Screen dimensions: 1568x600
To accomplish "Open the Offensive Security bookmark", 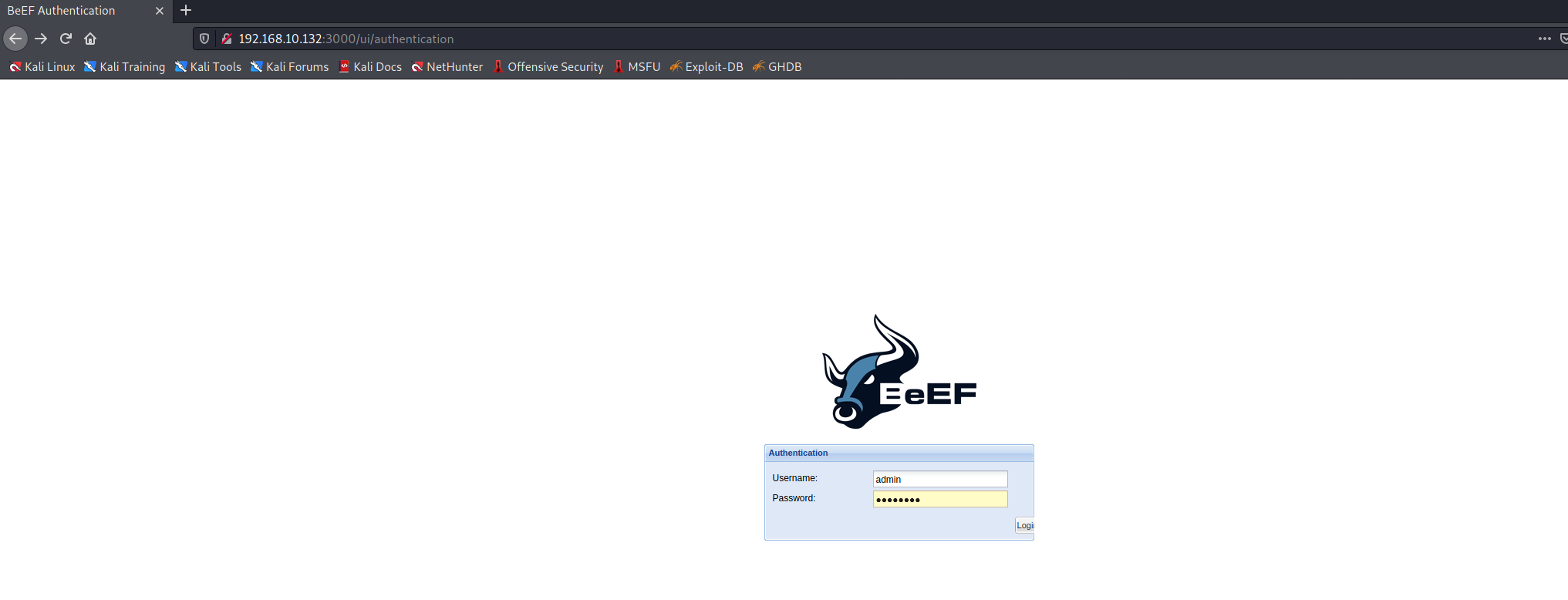I will point(548,67).
